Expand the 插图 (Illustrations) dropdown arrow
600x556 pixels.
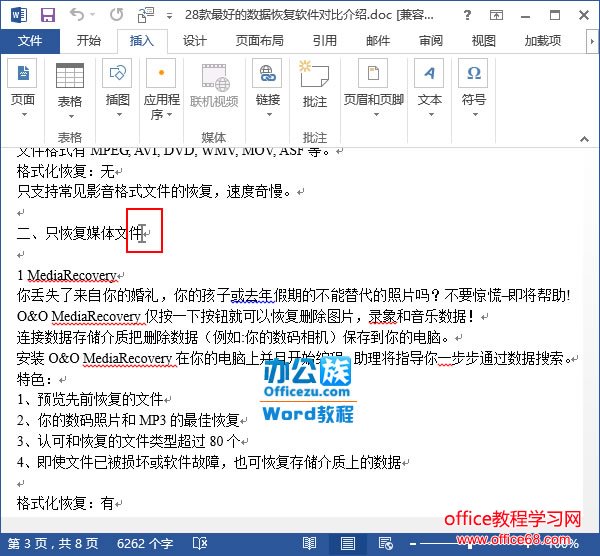click(x=119, y=115)
